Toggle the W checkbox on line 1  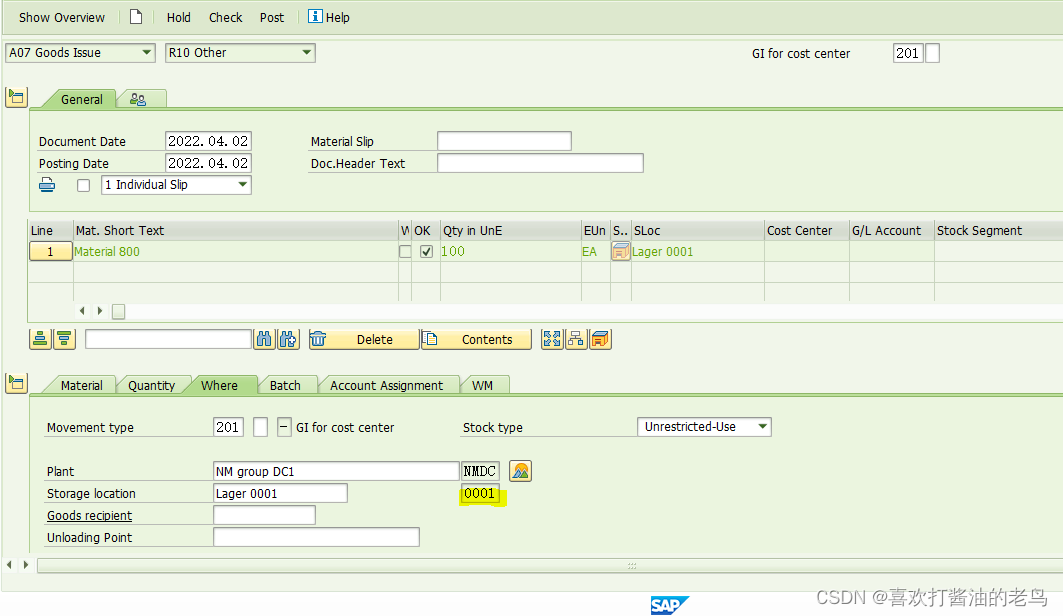coord(405,251)
